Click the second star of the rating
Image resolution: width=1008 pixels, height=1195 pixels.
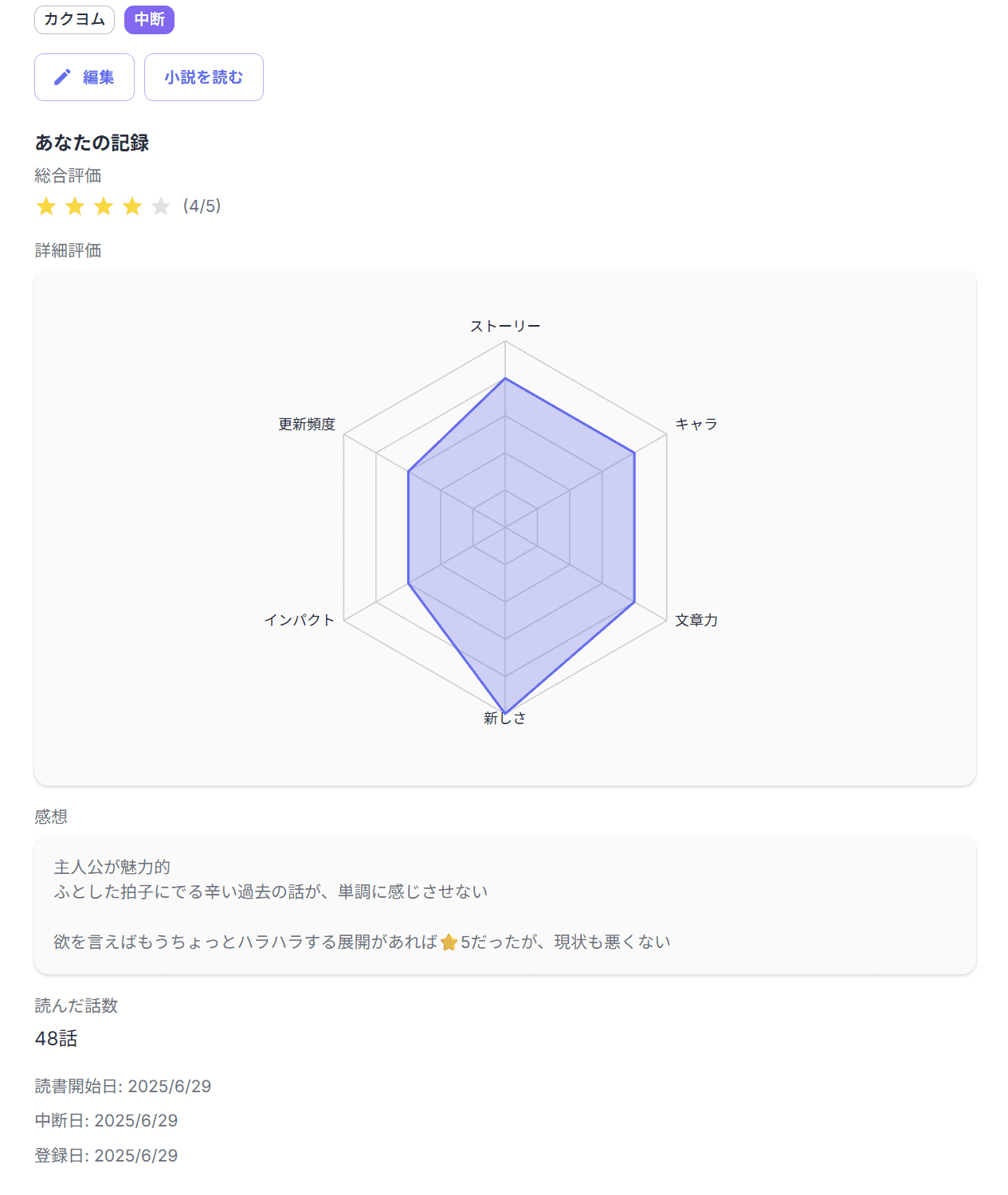75,206
